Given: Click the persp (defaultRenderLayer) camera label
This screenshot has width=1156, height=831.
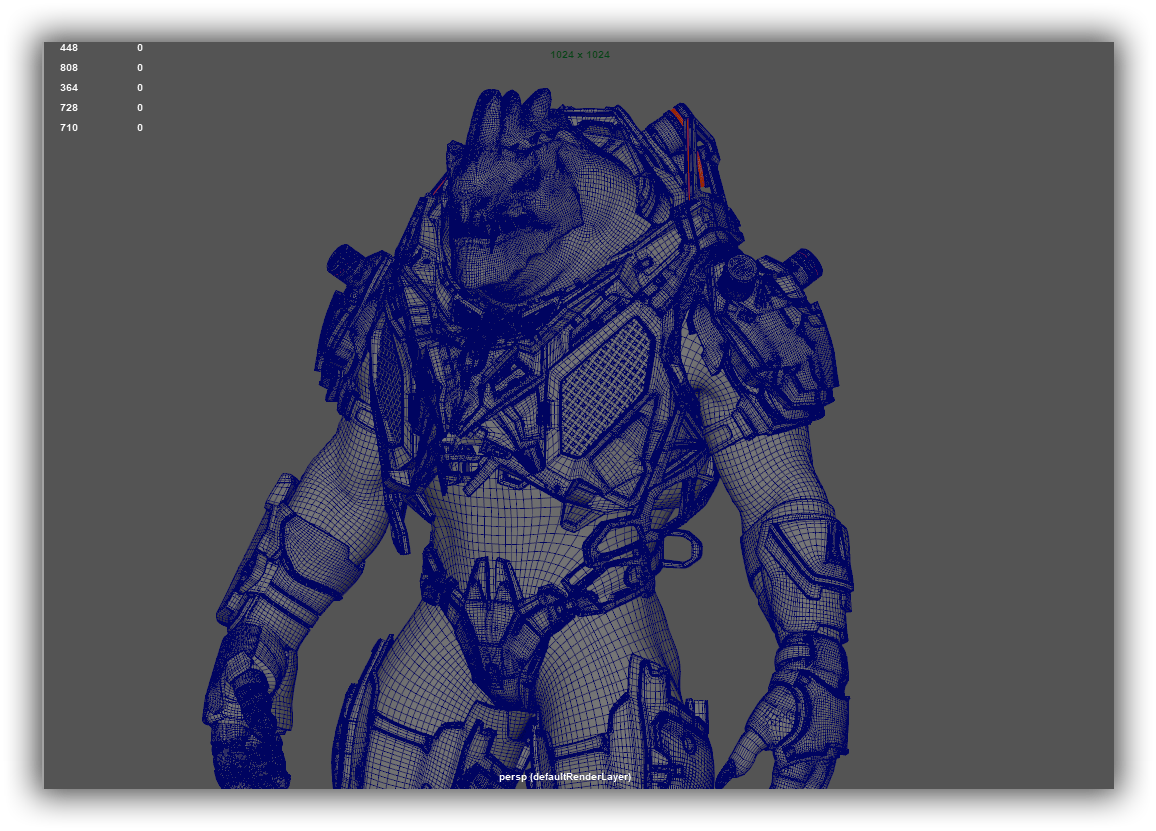Looking at the screenshot, I should [565, 776].
